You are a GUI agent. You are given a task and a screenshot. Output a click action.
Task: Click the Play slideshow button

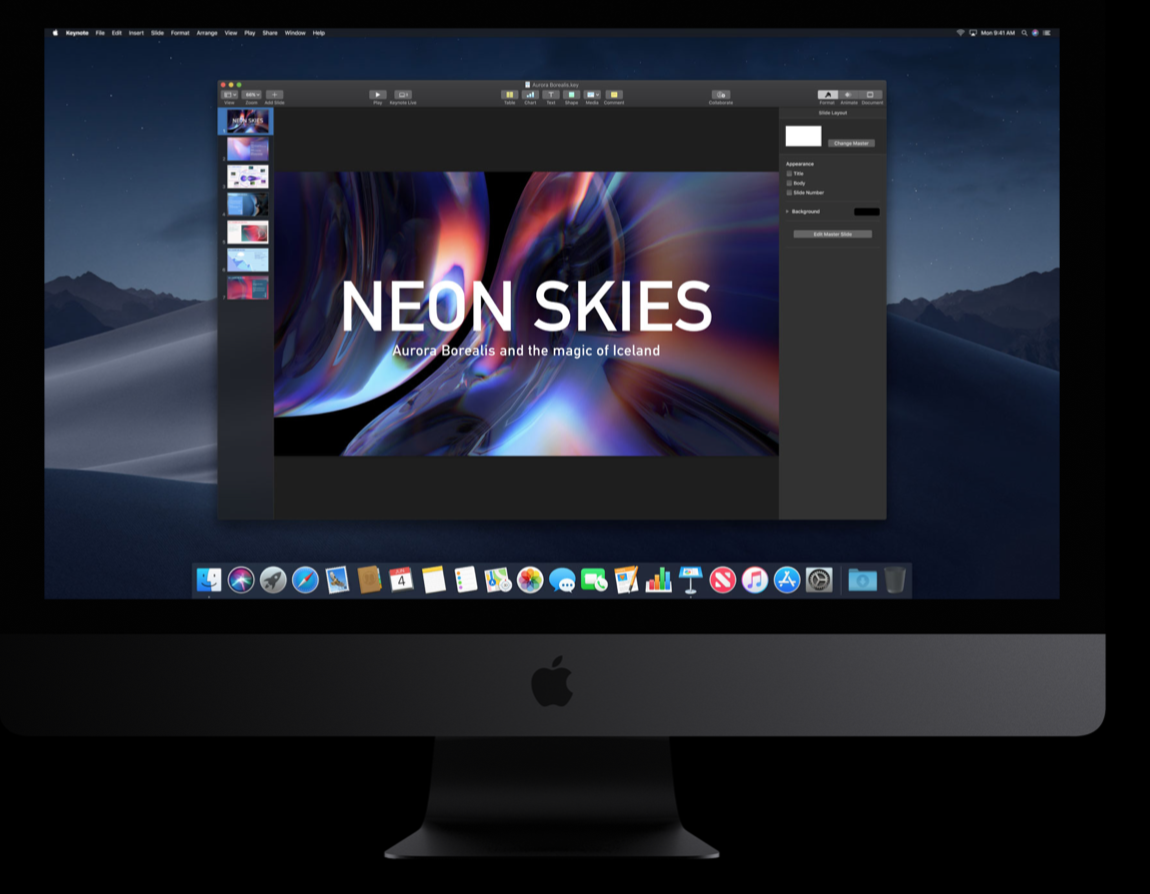pyautogui.click(x=378, y=95)
